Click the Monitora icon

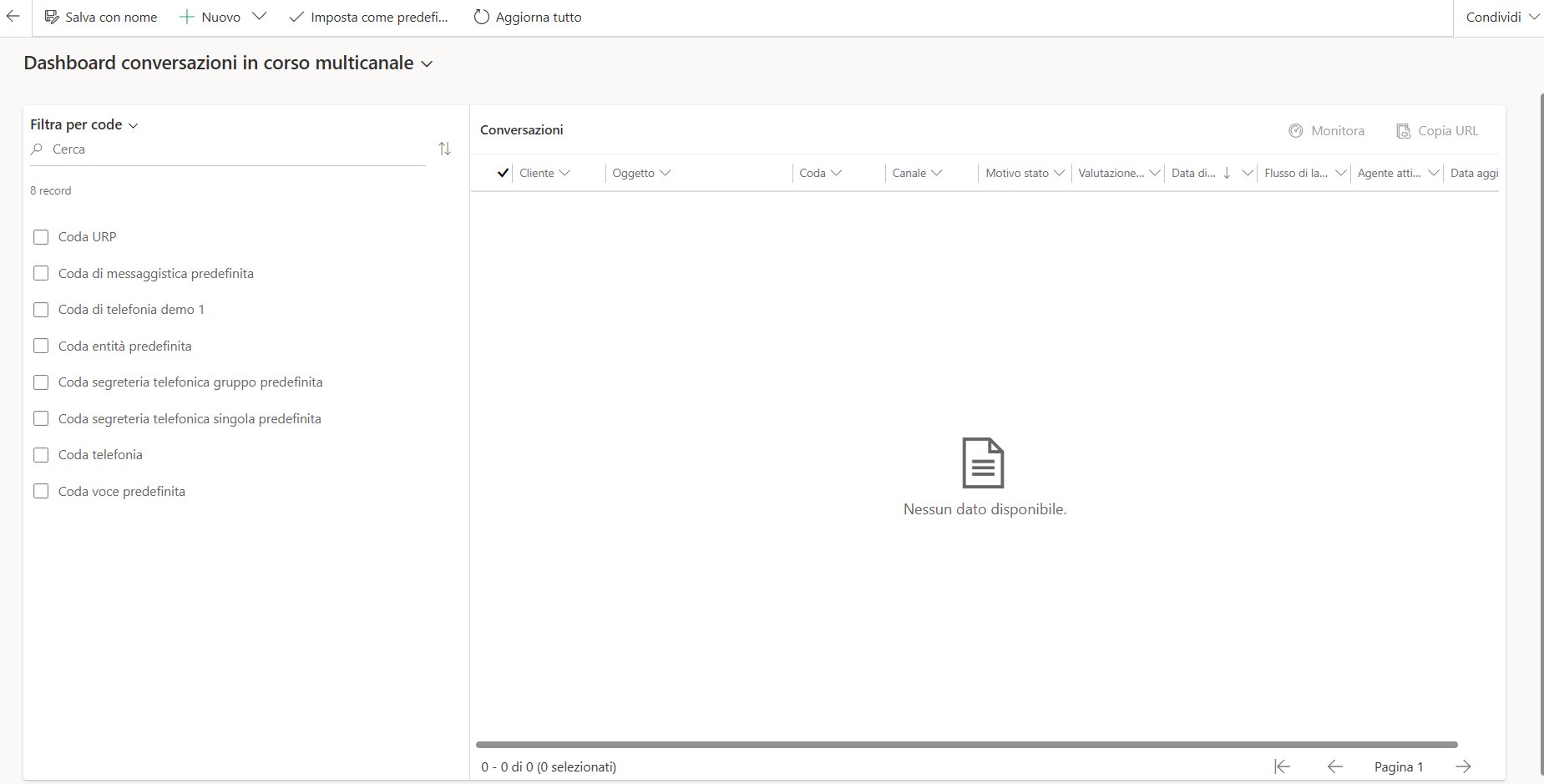tap(1296, 130)
